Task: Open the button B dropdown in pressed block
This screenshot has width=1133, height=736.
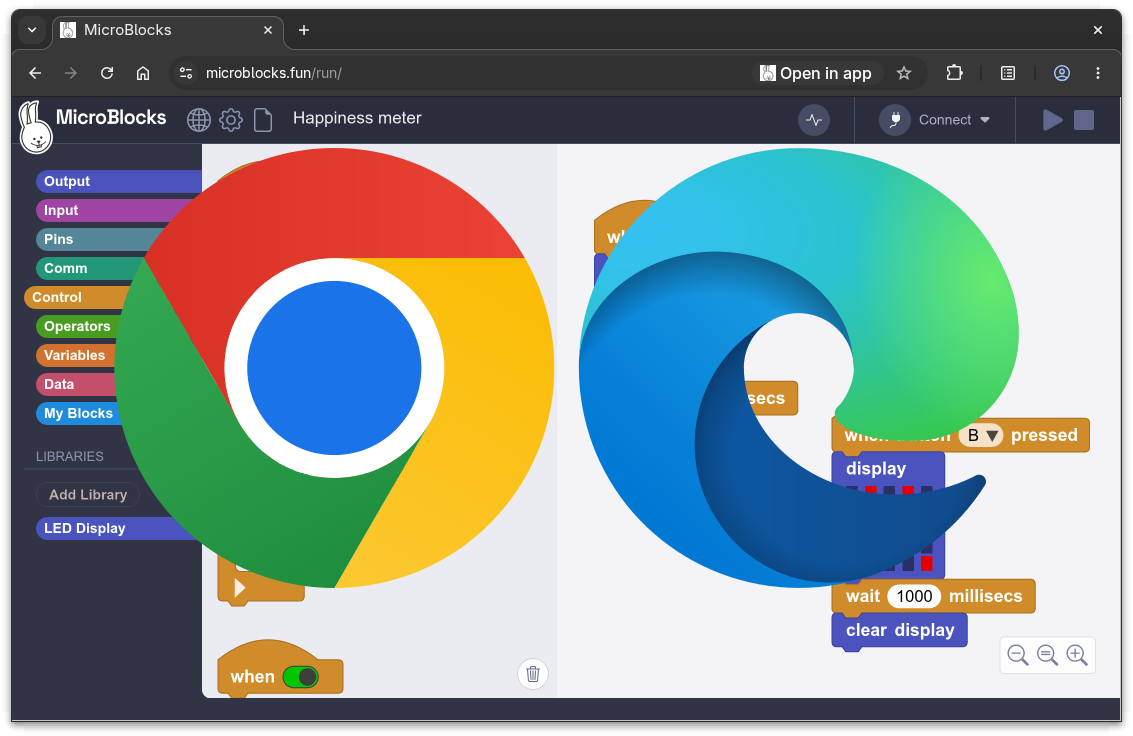Action: [x=981, y=435]
